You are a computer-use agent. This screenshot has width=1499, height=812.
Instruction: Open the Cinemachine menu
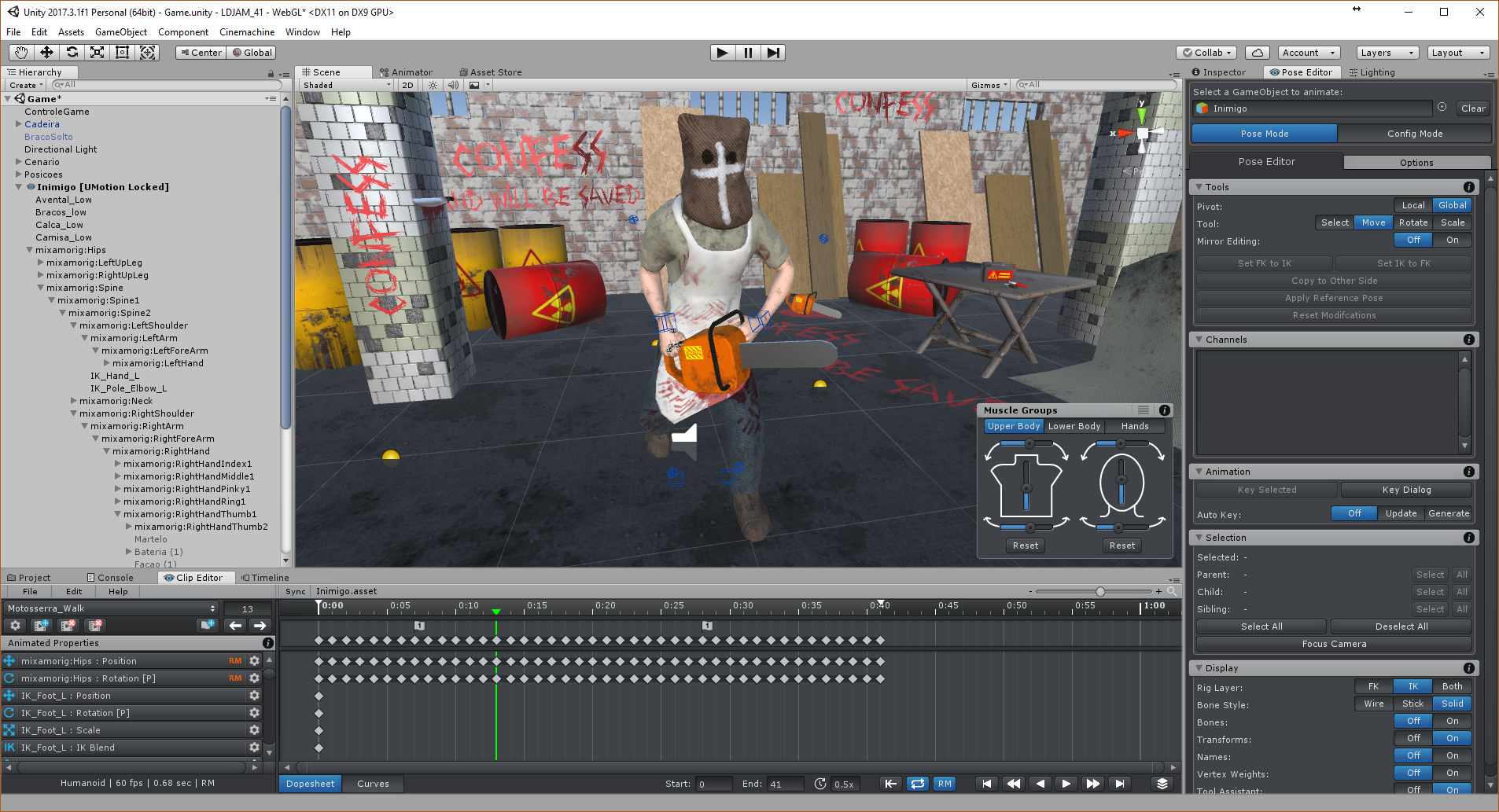(x=247, y=32)
